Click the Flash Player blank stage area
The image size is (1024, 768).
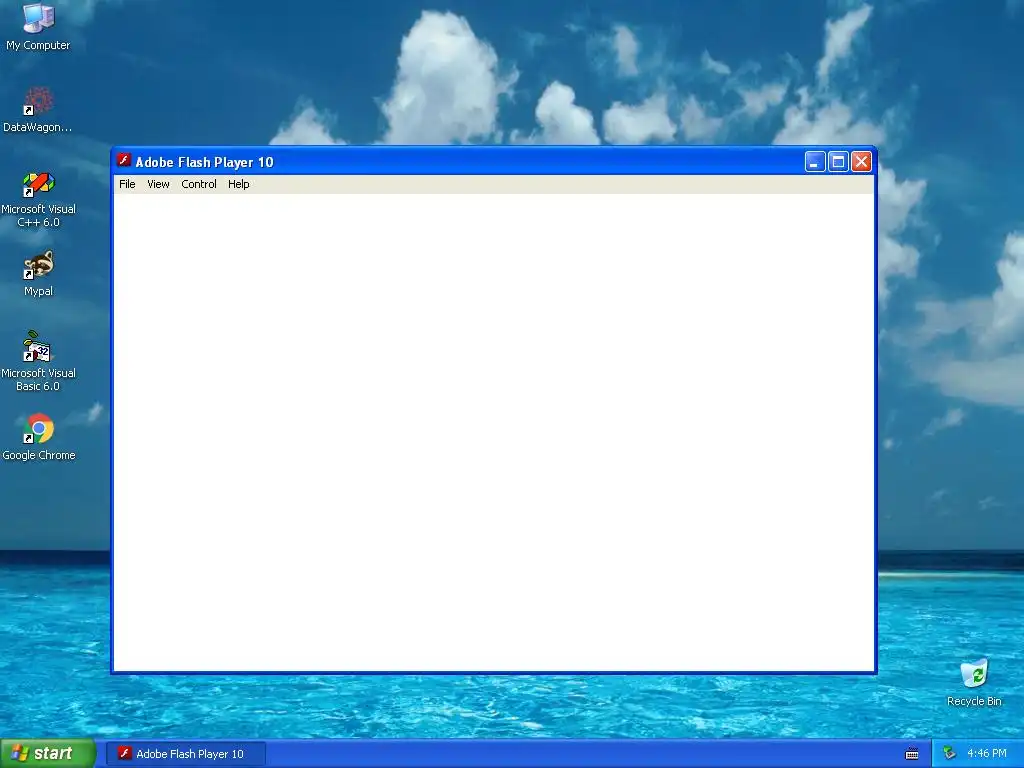click(x=494, y=432)
